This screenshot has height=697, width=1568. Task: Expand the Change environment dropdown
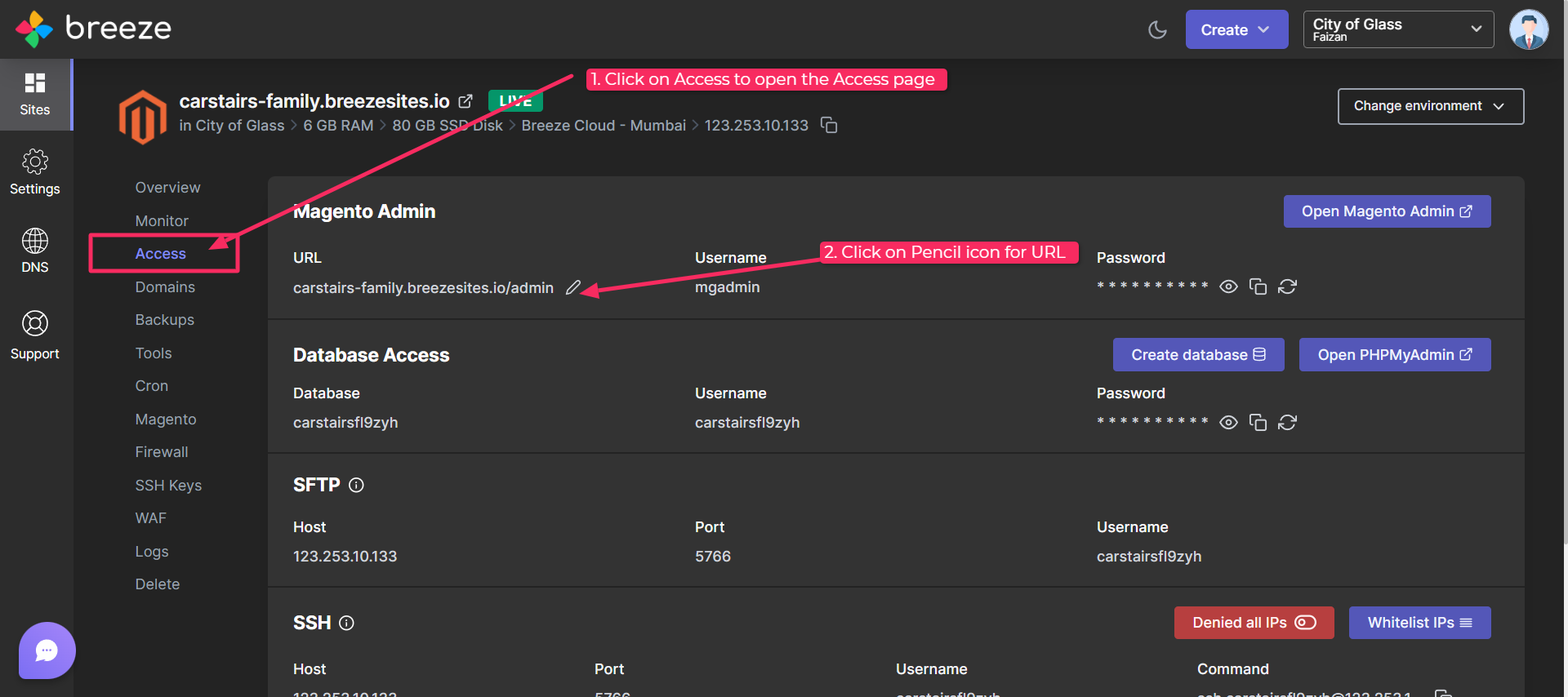click(x=1430, y=106)
